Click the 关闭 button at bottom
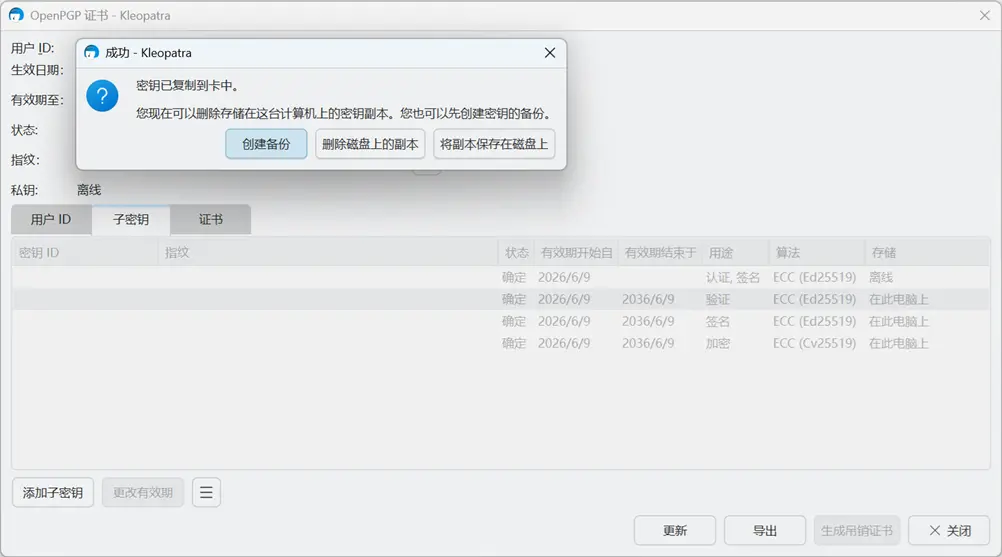Viewport: 1002px width, 557px height. (950, 530)
